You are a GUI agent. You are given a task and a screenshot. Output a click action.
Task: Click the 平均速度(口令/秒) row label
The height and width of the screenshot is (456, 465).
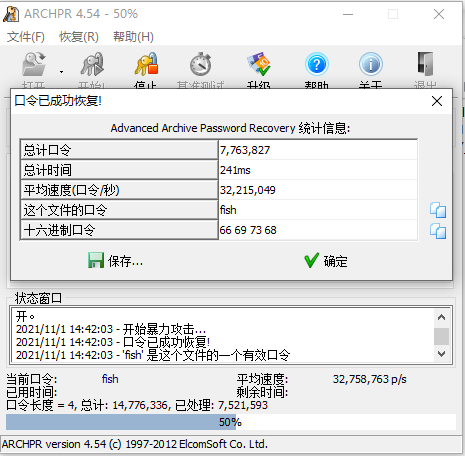click(119, 190)
